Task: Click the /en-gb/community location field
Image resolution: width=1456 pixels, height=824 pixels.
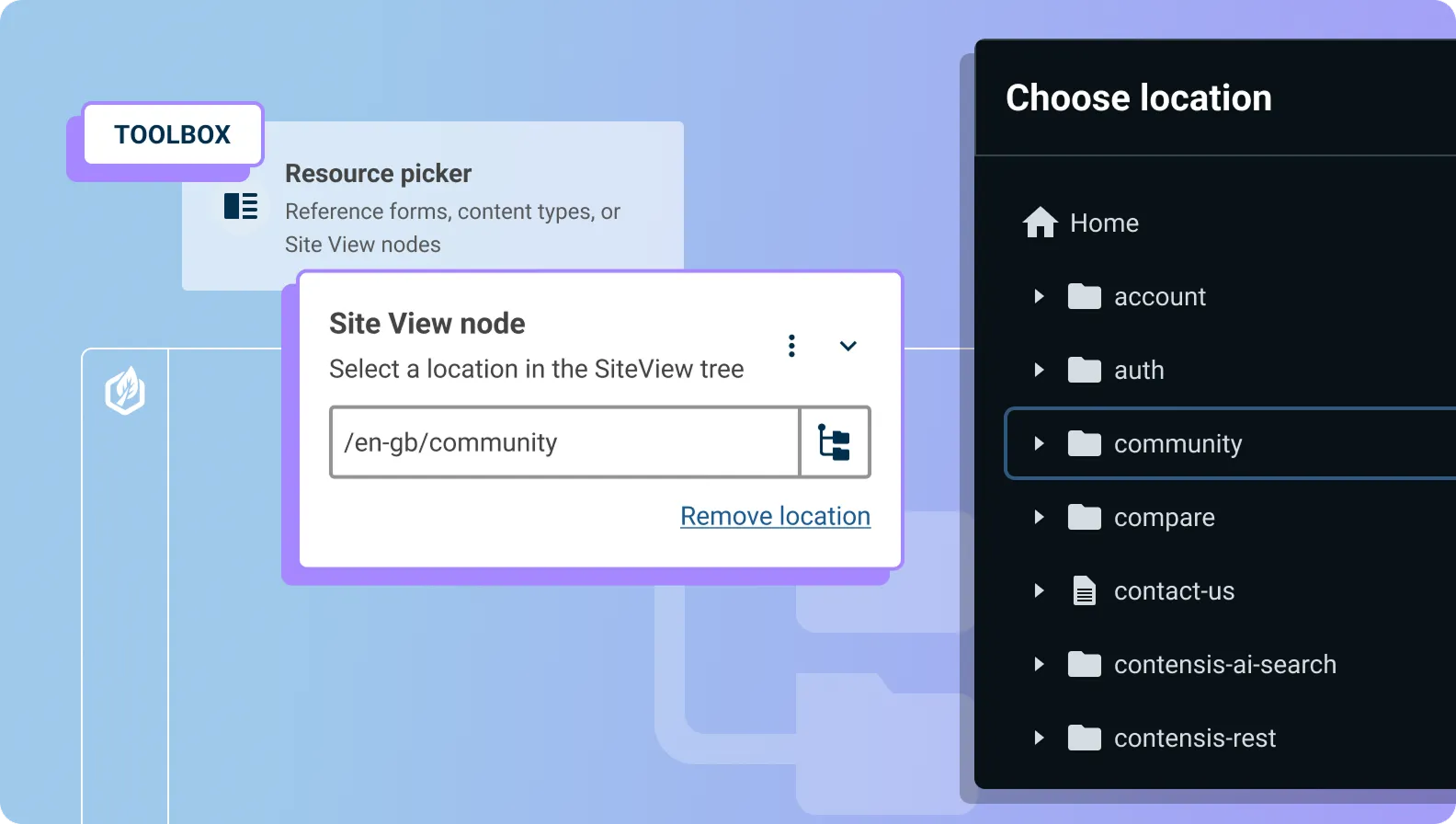Action: tap(564, 442)
